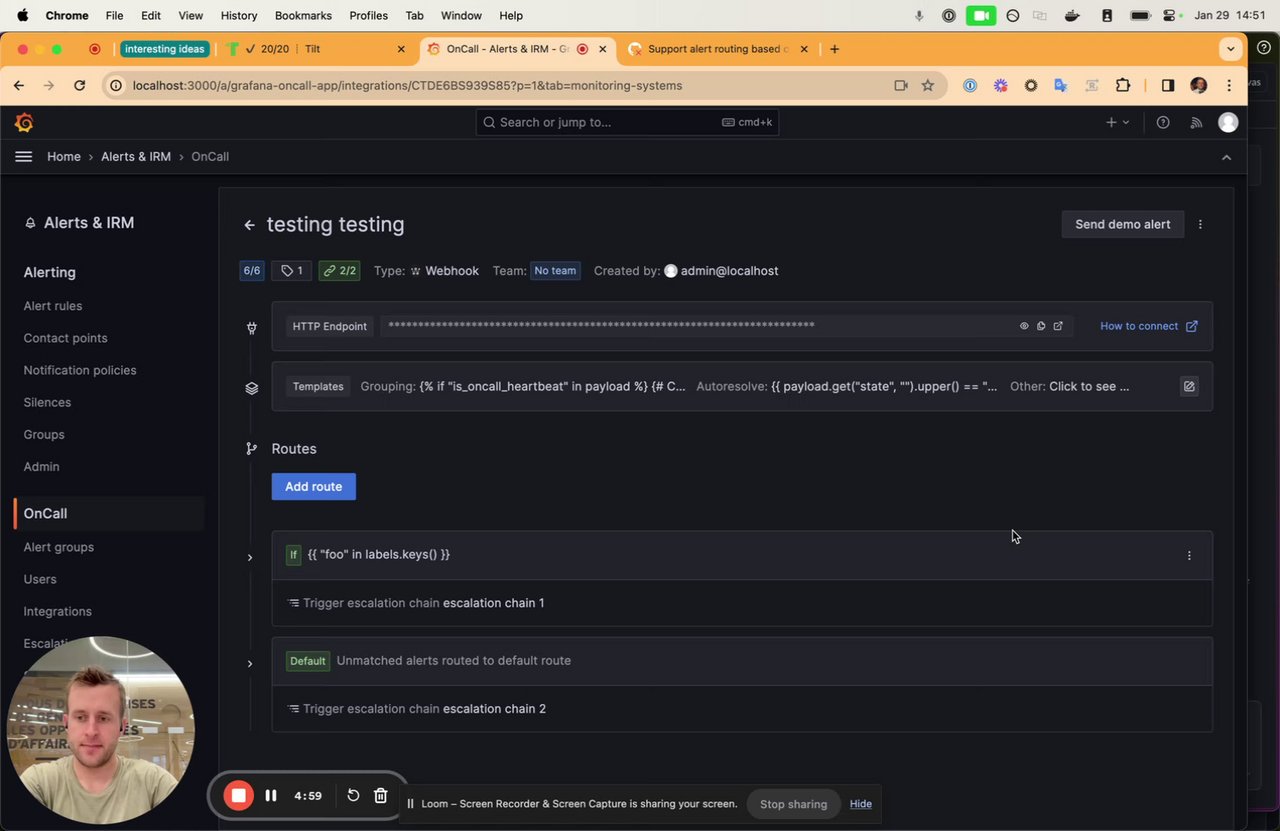The width and height of the screenshot is (1280, 831).
Task: Send a demo alert
Action: pos(1122,224)
